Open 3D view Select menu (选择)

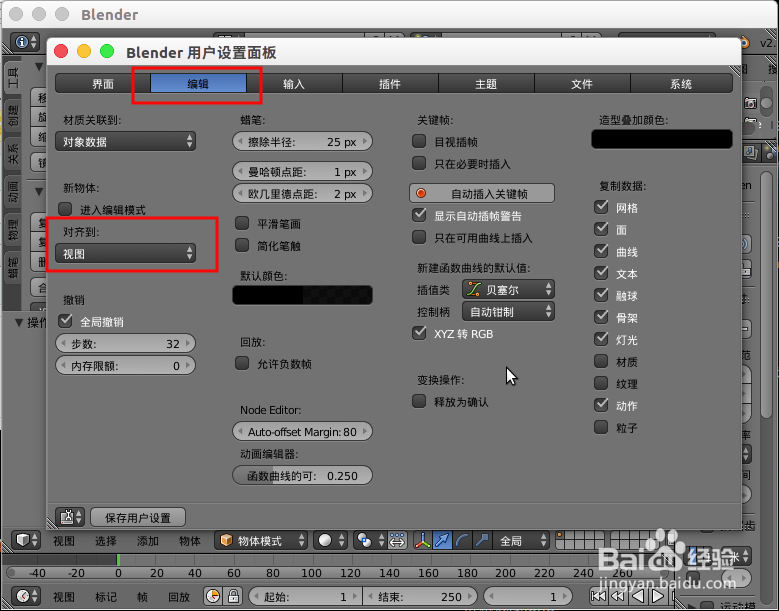tap(106, 540)
